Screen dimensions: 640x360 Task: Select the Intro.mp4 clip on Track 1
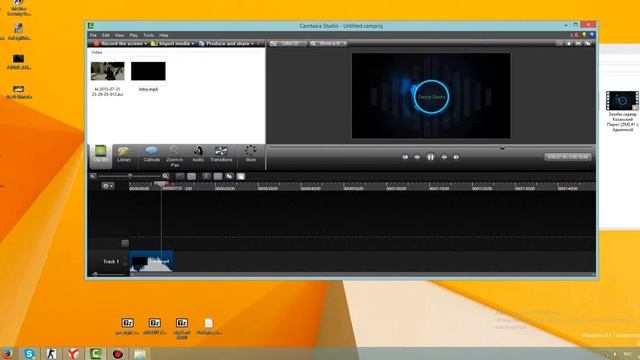pyautogui.click(x=151, y=261)
